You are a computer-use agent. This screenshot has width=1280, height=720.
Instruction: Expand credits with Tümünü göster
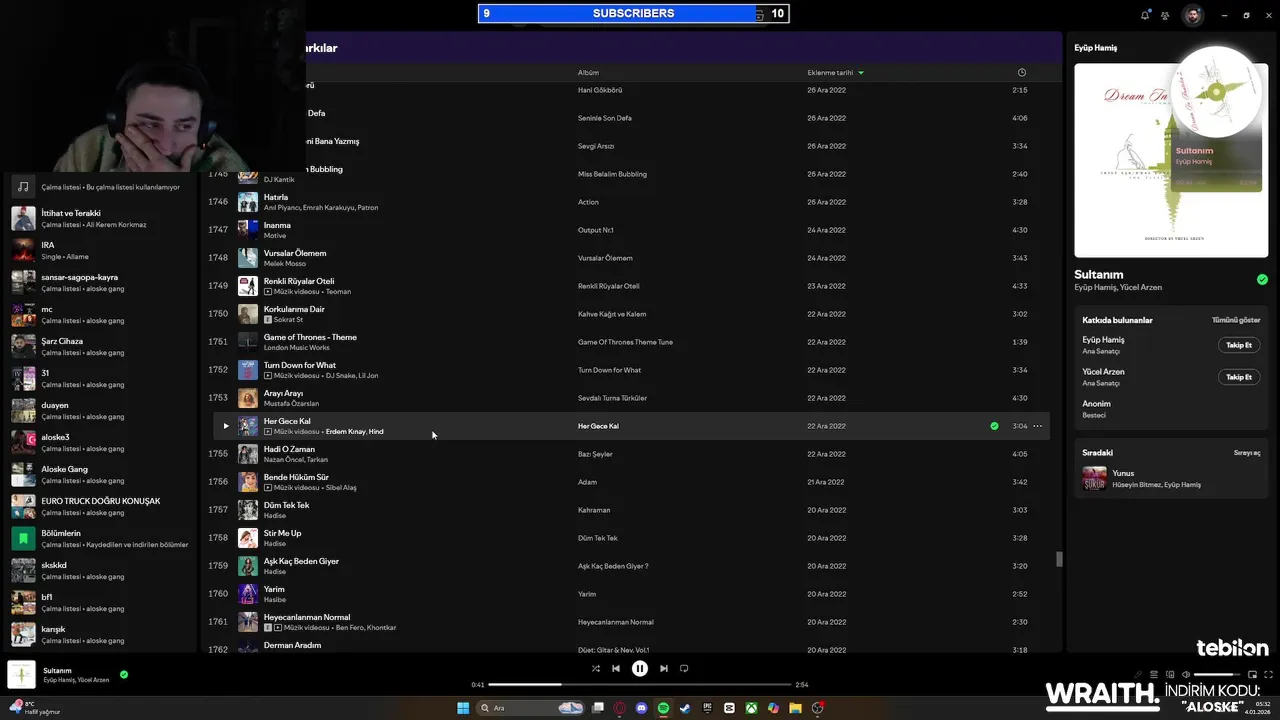[1236, 320]
